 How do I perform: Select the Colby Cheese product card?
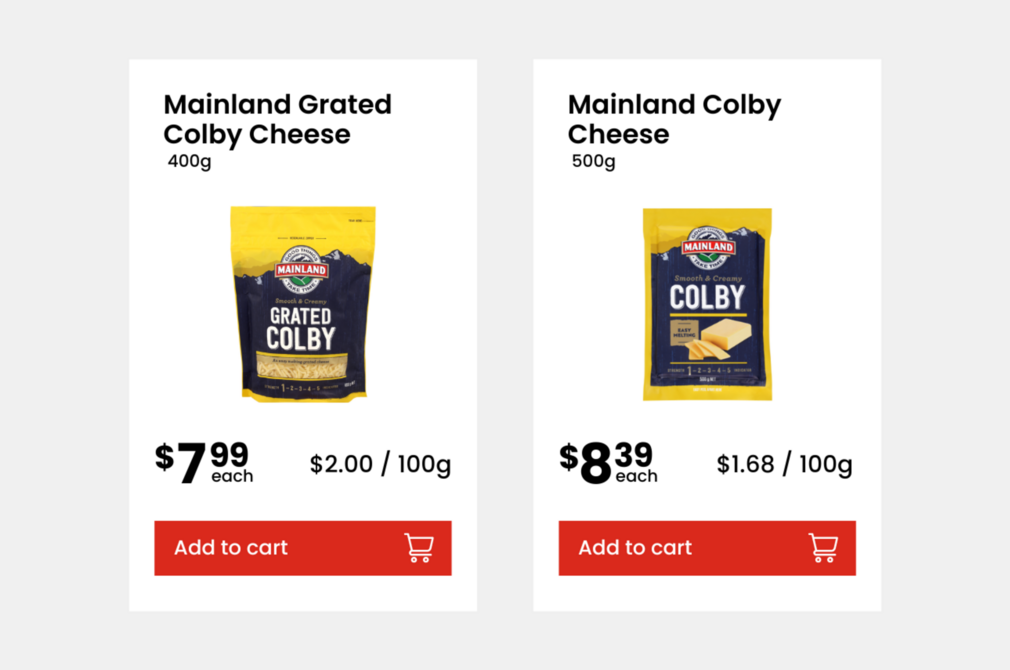(x=707, y=335)
